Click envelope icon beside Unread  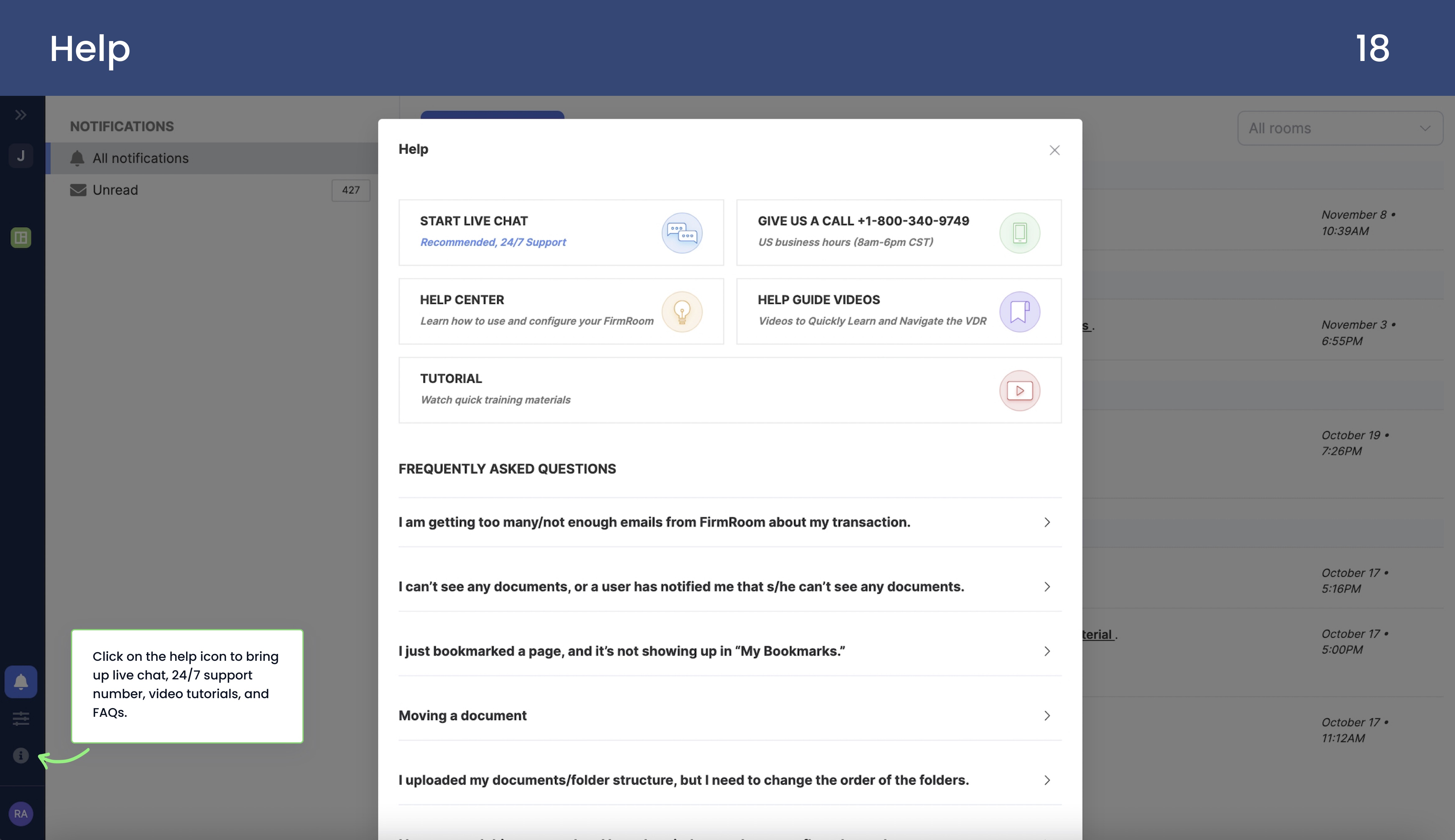78,190
